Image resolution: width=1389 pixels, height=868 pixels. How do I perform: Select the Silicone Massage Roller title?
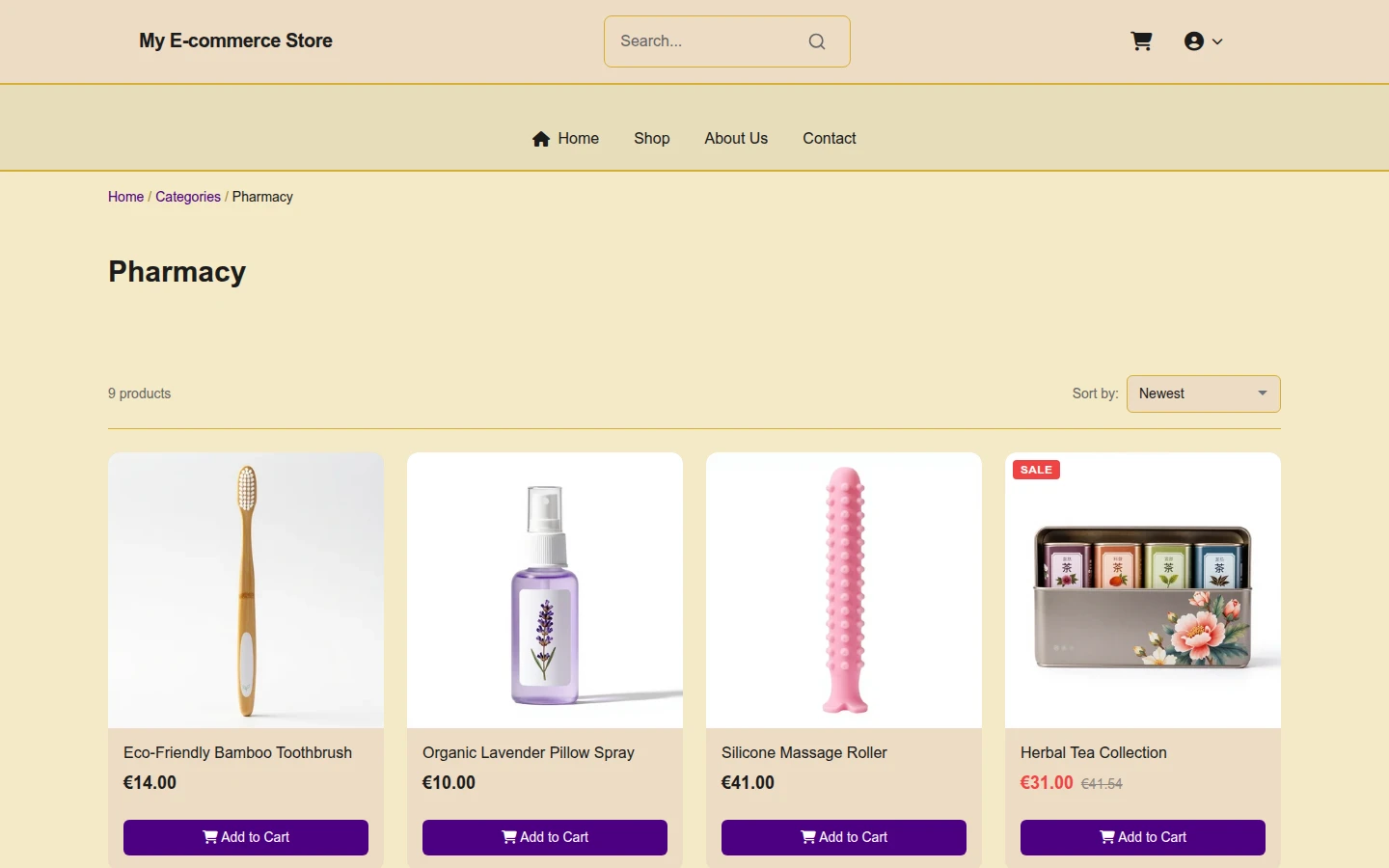pos(804,752)
